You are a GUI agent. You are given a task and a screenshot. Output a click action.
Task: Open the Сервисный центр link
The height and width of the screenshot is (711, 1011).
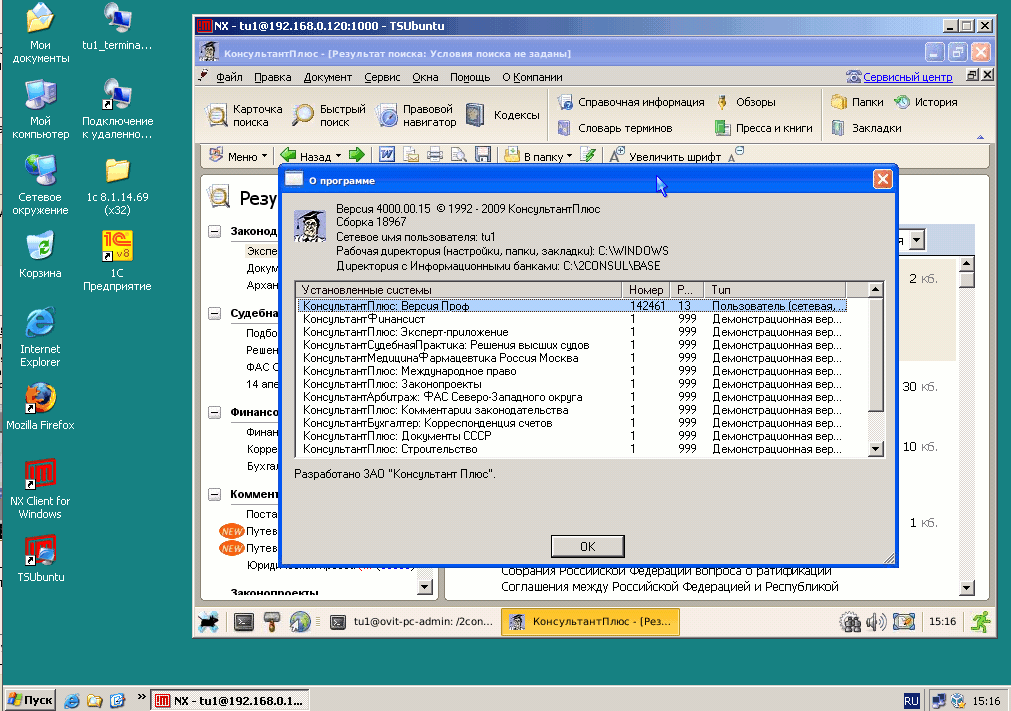point(907,77)
